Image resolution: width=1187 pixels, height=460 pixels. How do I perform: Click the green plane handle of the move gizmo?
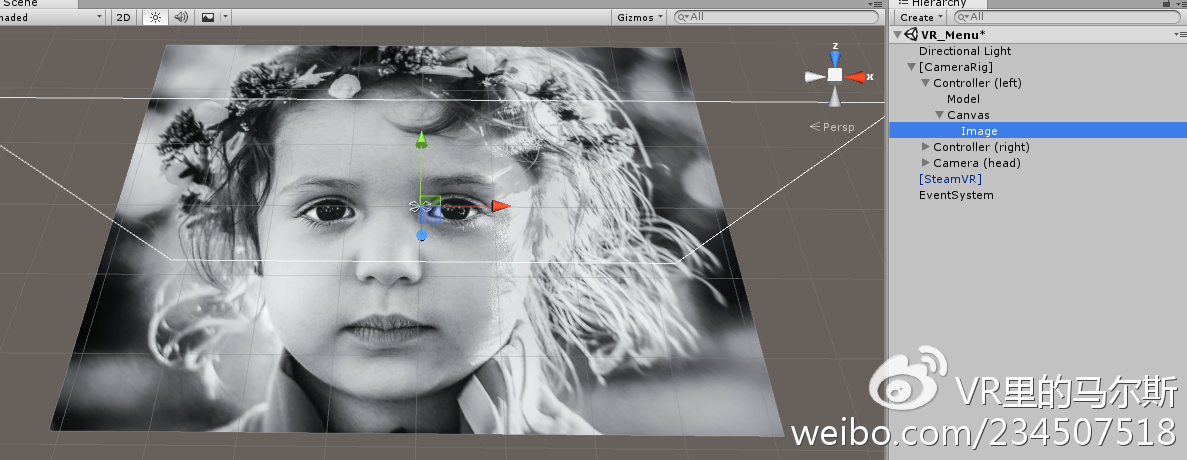click(430, 201)
